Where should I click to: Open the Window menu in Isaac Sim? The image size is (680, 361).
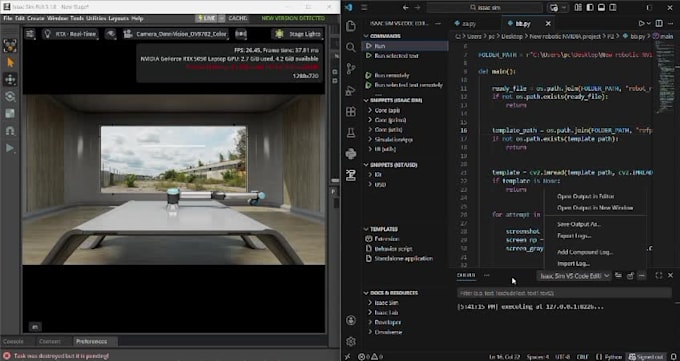[57, 18]
